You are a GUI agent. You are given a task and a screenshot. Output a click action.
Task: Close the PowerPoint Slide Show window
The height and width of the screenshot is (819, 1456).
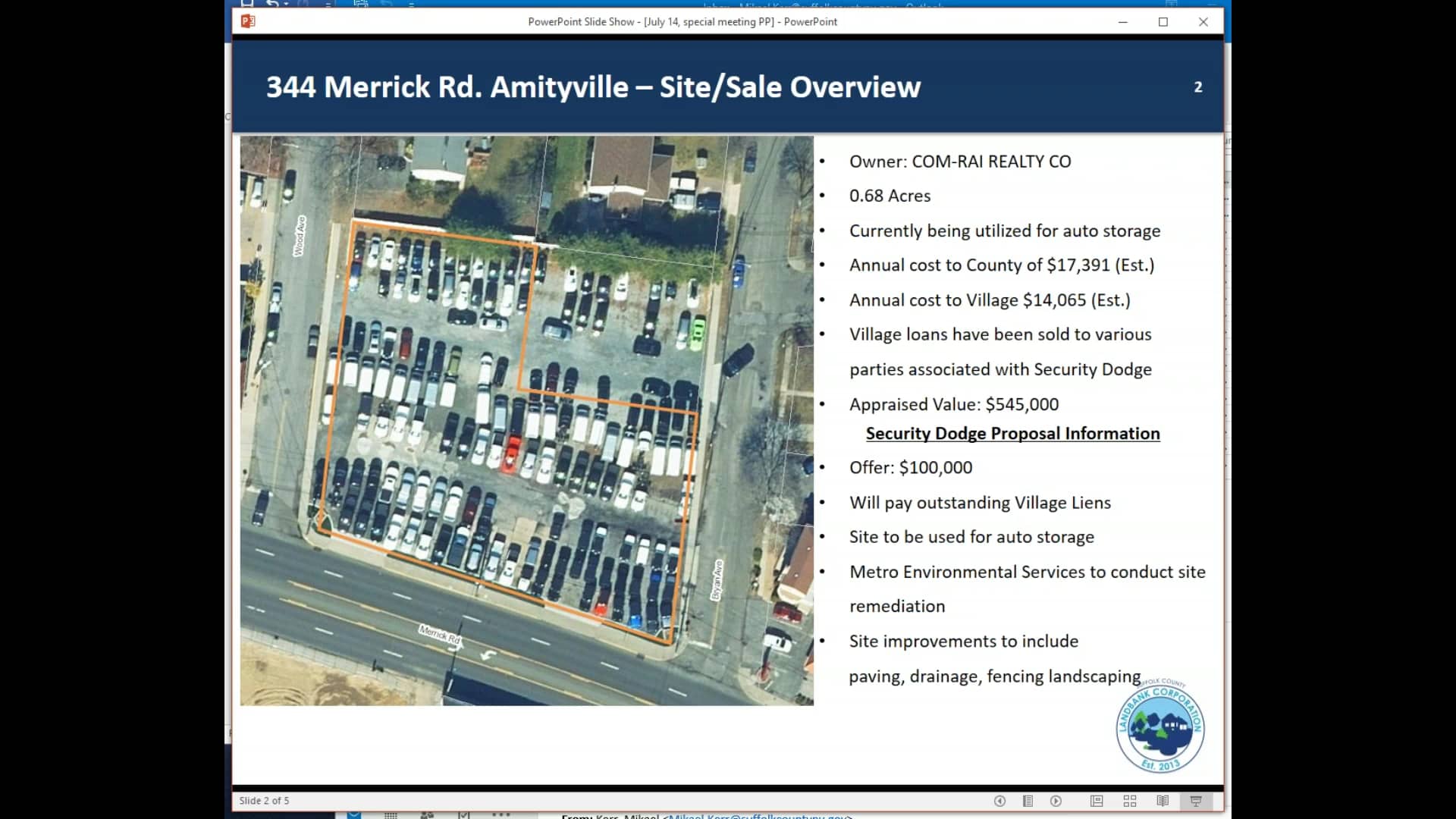[1203, 22]
